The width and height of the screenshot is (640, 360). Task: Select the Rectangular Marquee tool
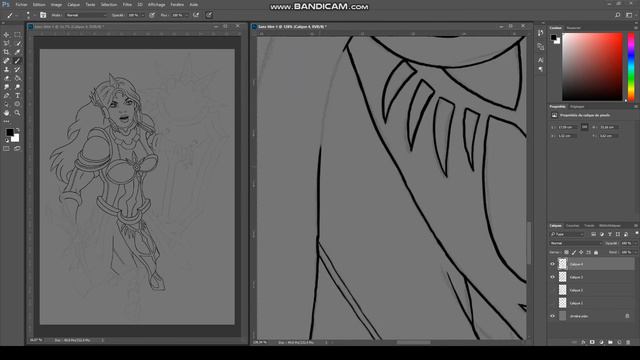click(x=17, y=35)
